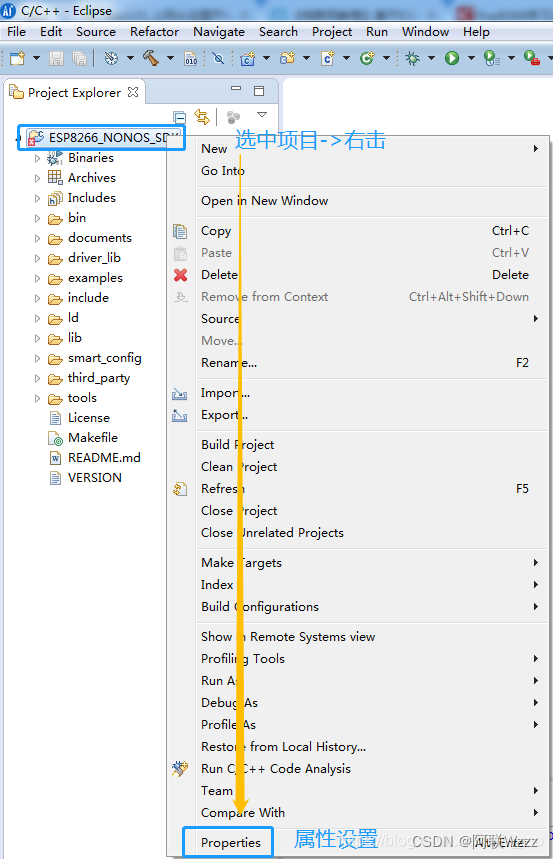Choose Copy in the context menu
The width and height of the screenshot is (553, 859).
(x=357, y=231)
